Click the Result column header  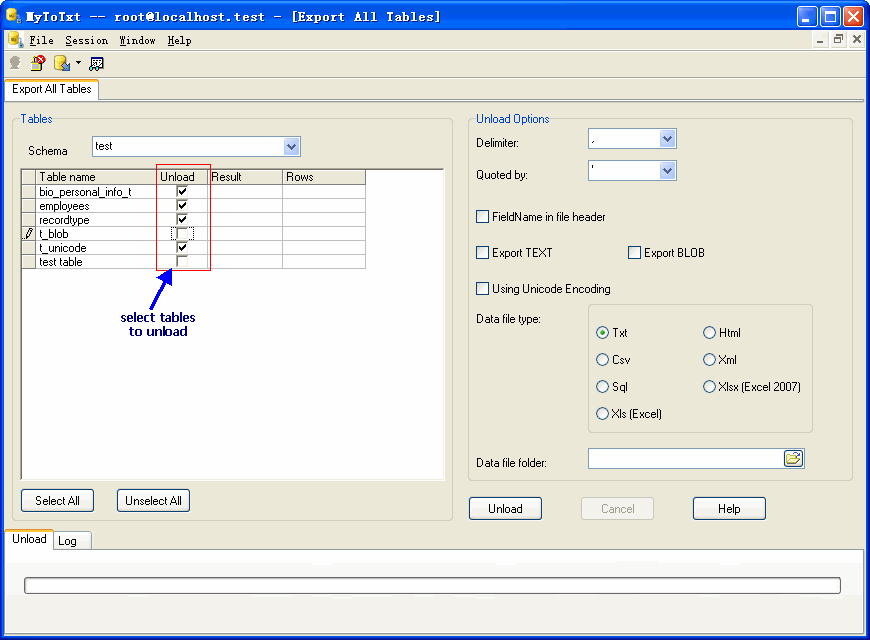[245, 177]
